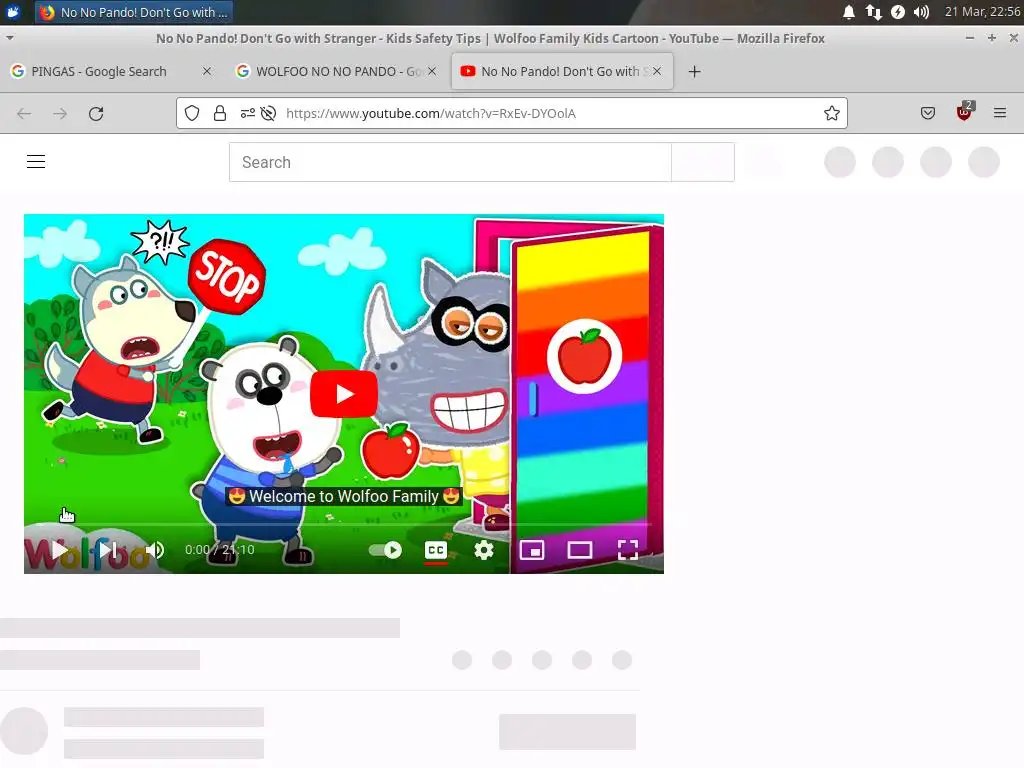Click the clock showing 21 Mar, 22:56
Screen dimensions: 1024x768
coord(982,12)
